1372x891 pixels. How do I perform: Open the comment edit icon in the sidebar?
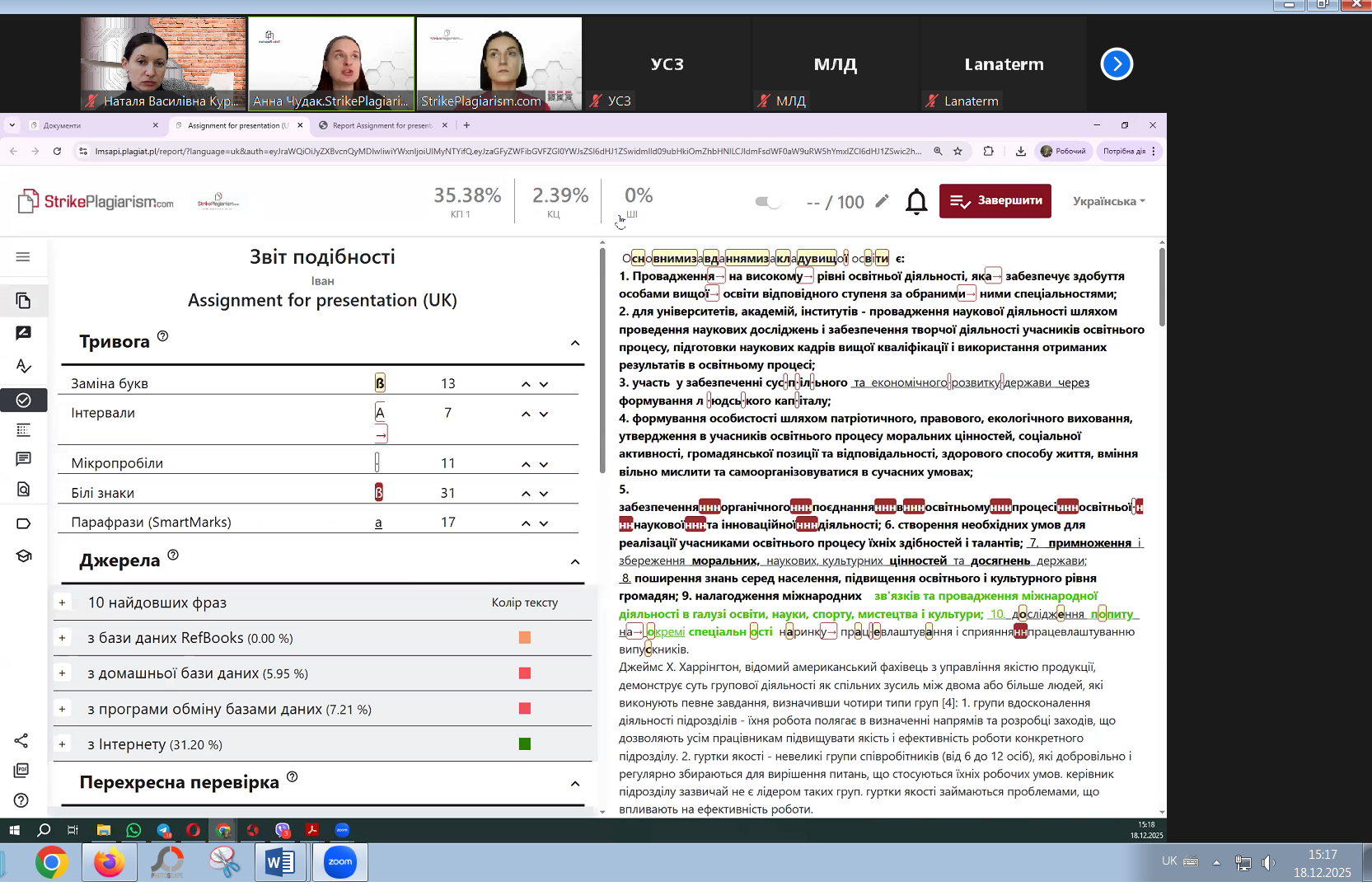[x=23, y=333]
